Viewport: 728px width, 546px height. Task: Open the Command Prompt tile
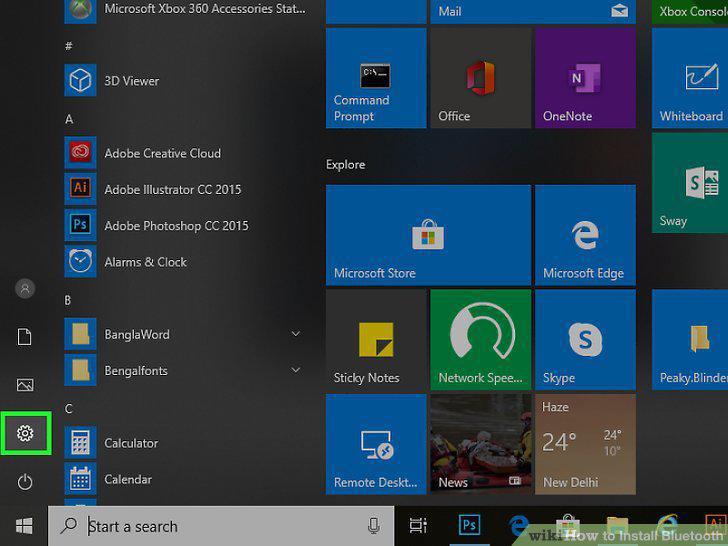(376, 78)
